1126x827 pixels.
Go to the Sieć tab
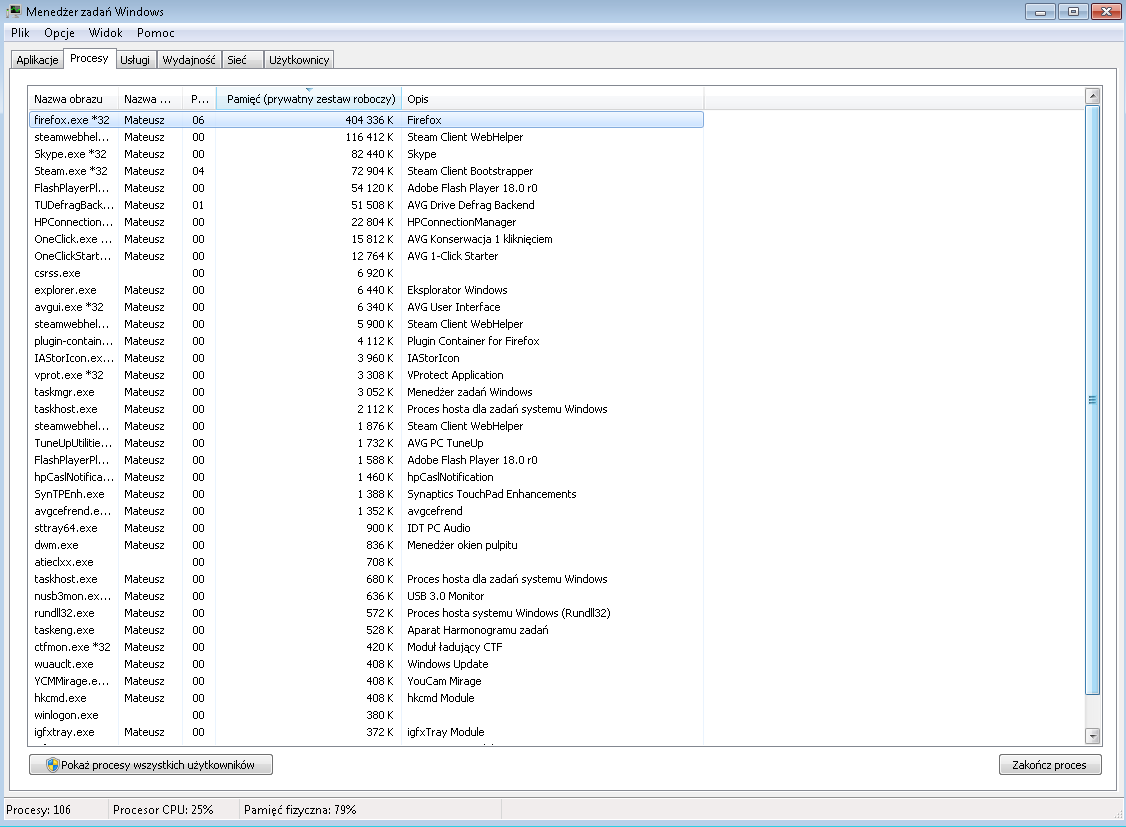[242, 60]
